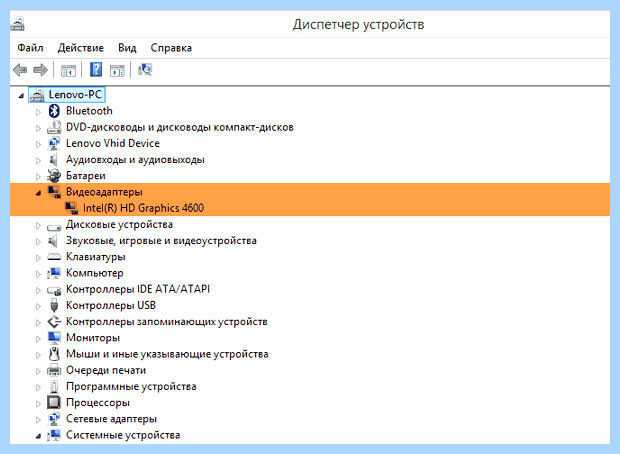The image size is (620, 454).
Task: Click the Сетевые адаптеры network icon
Action: pyautogui.click(x=54, y=419)
